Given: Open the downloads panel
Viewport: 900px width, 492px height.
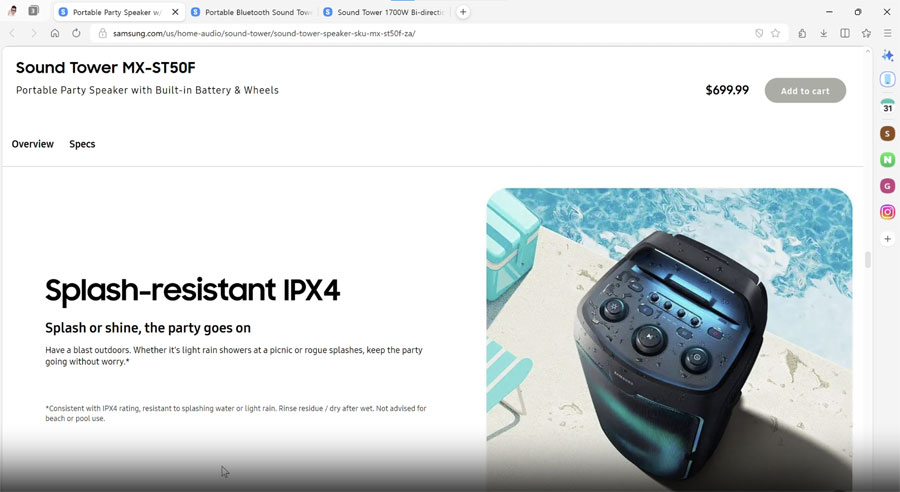Looking at the screenshot, I should click(x=824, y=33).
